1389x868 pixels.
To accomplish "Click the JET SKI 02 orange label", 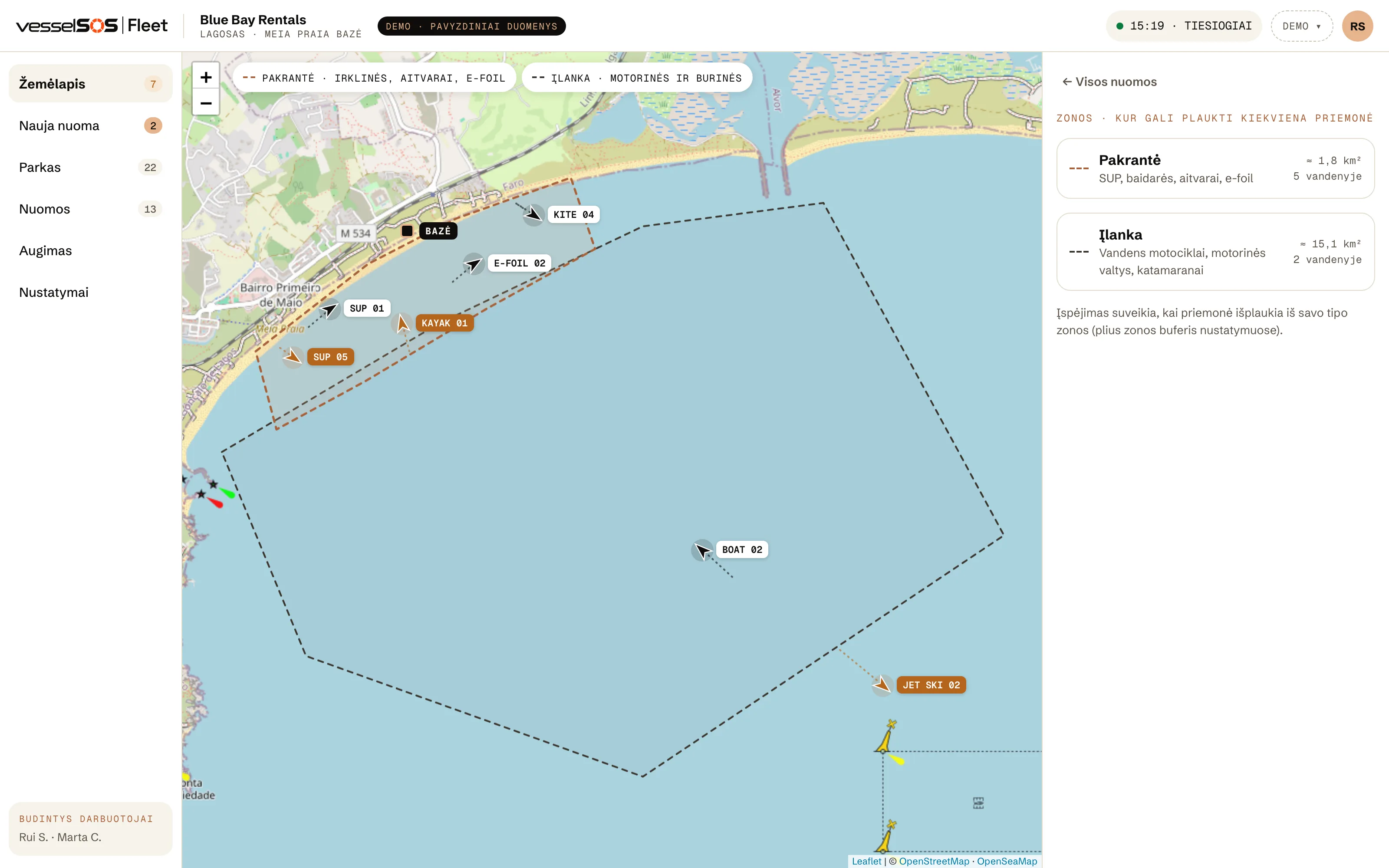I will (931, 685).
